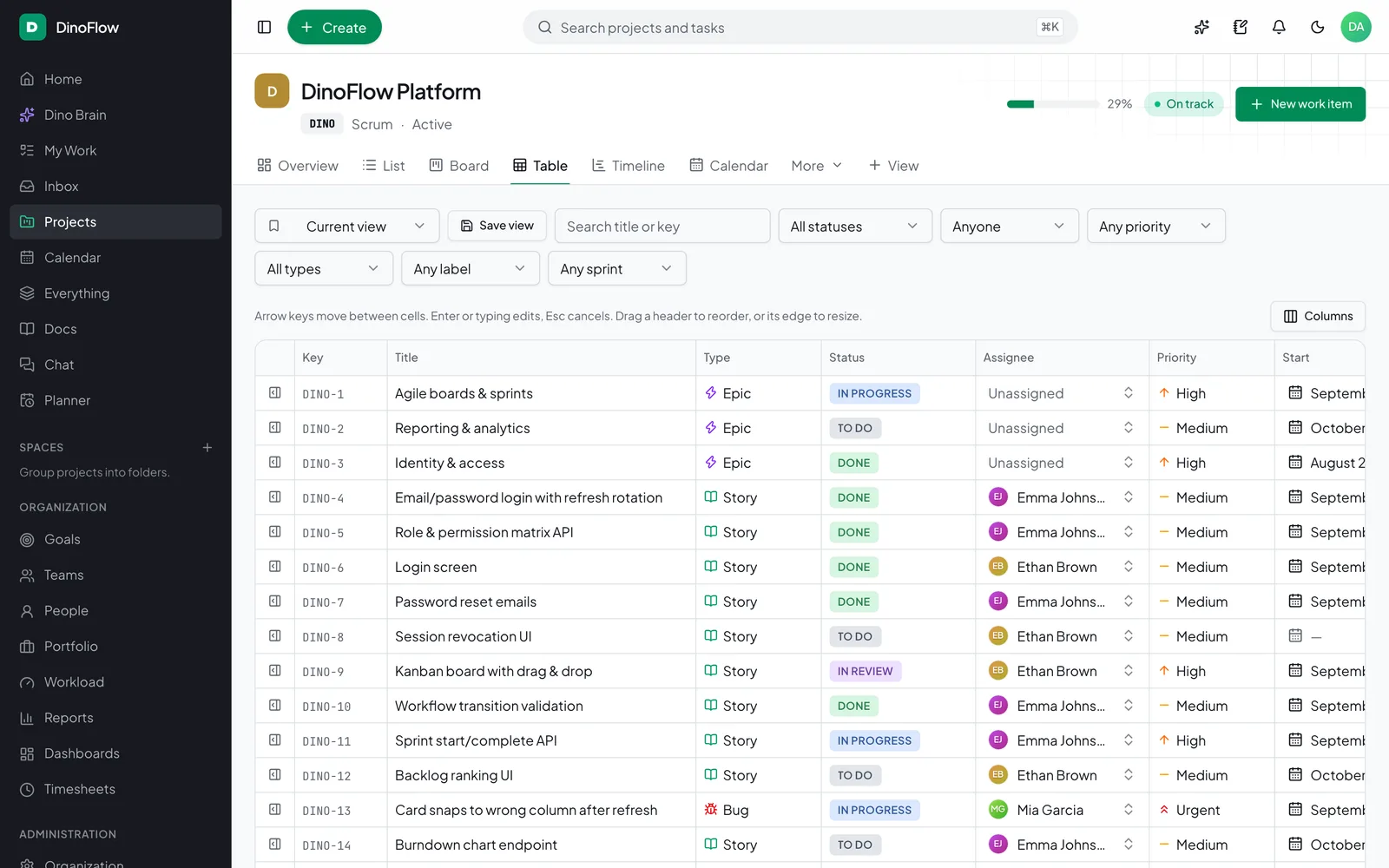
Task: Change assignee for DINO-13 Mia Garcia
Action: click(x=1062, y=810)
